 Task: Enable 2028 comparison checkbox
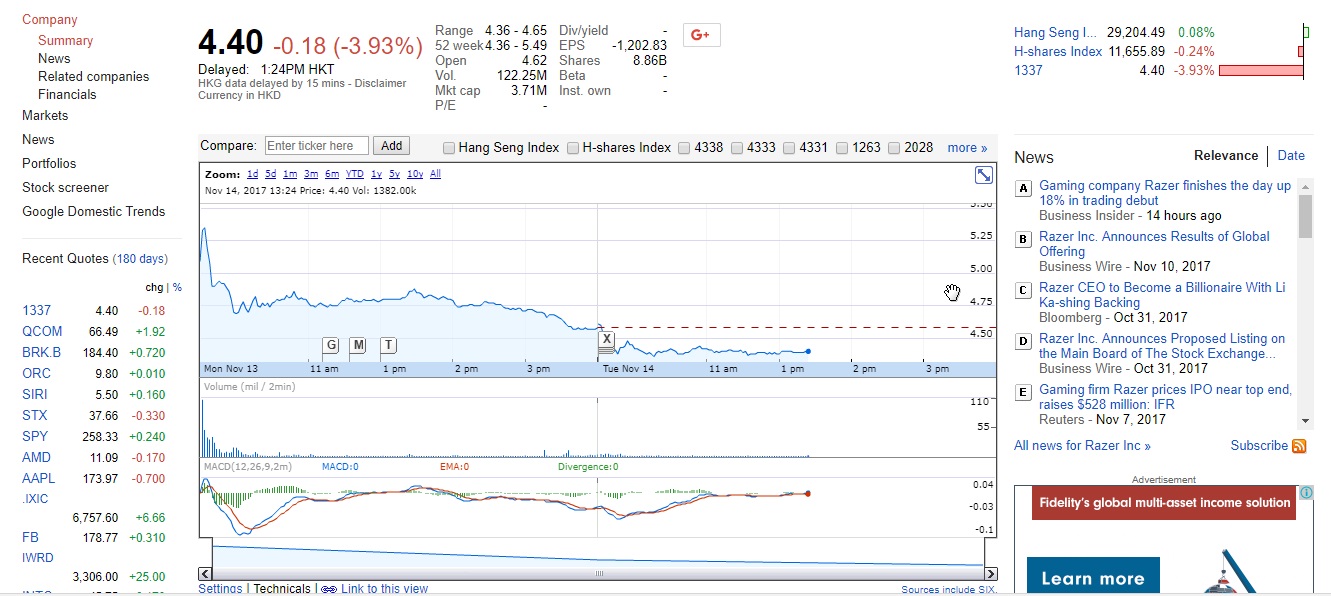(894, 148)
